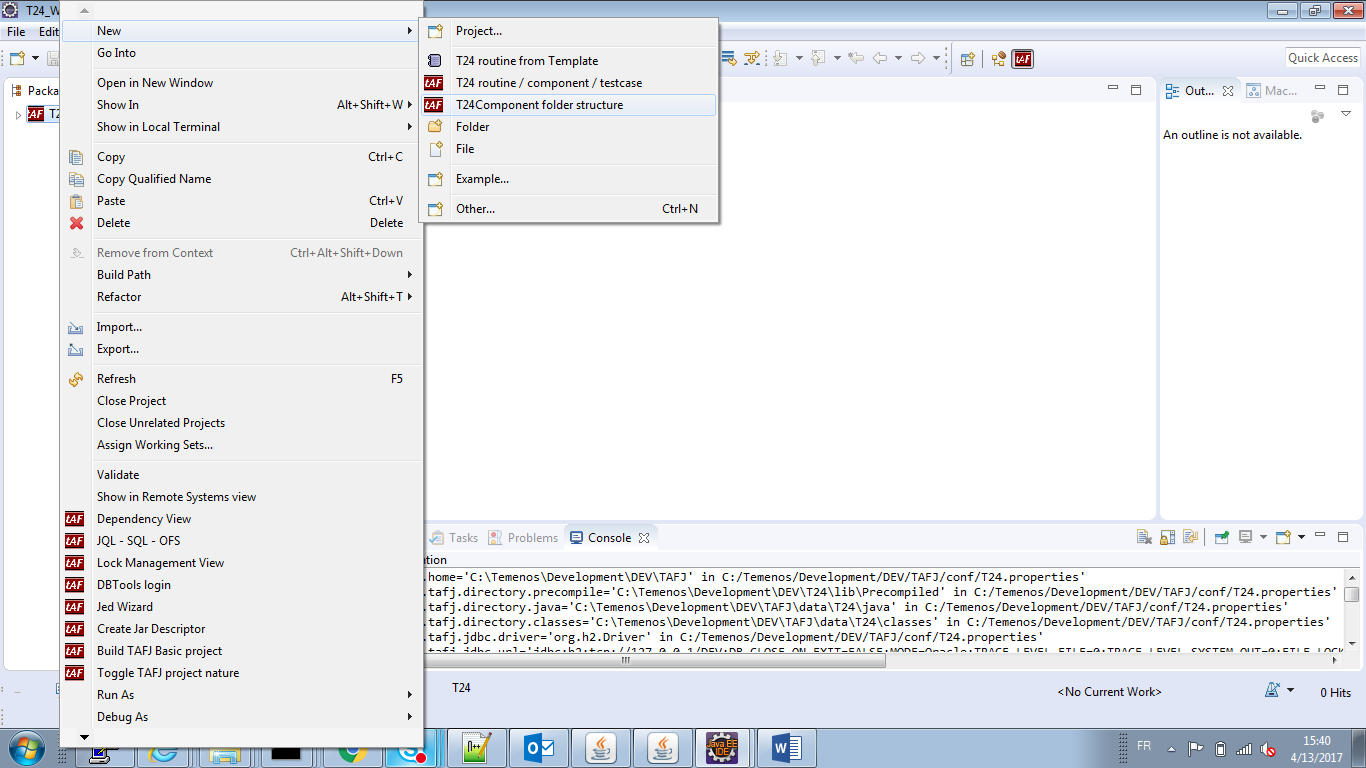Click the TAFJ perspective icon in toolbar

coord(1022,59)
